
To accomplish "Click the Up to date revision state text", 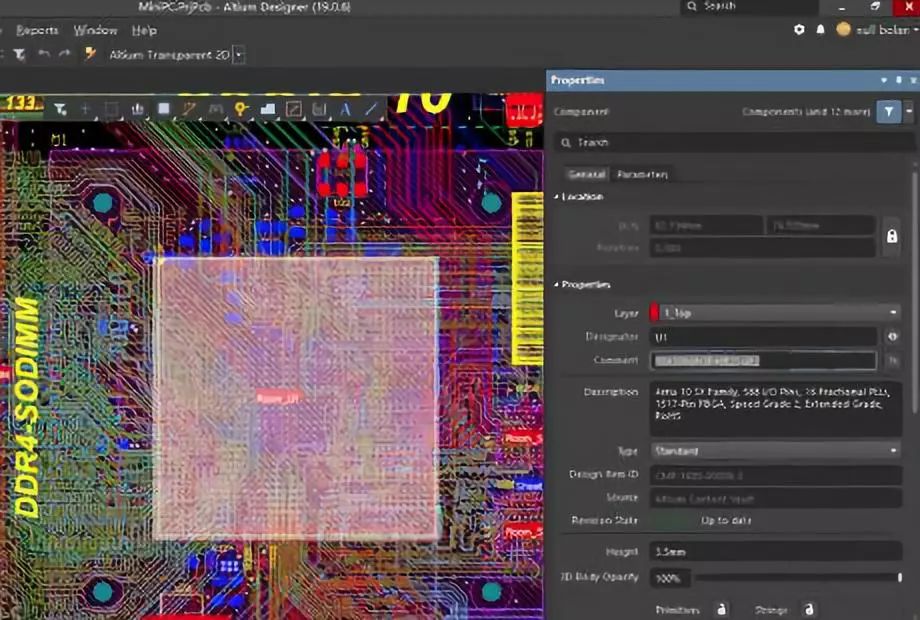I will pos(726,520).
